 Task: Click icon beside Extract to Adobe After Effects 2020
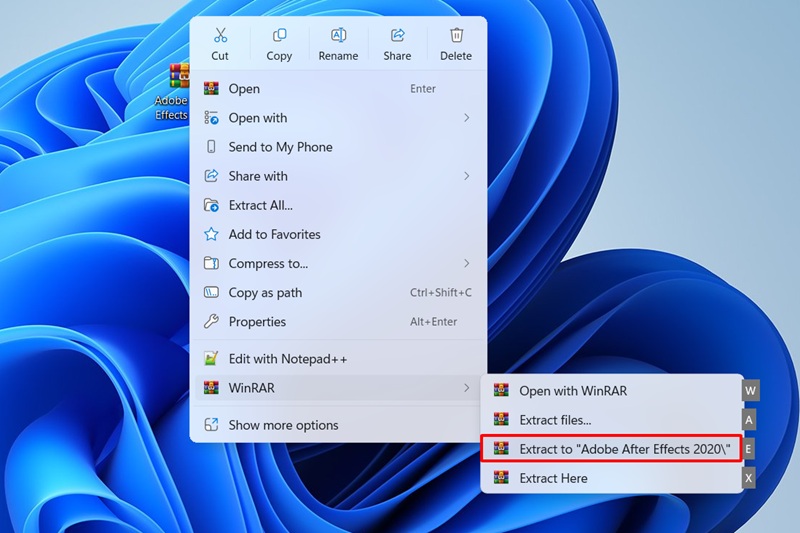(x=501, y=449)
